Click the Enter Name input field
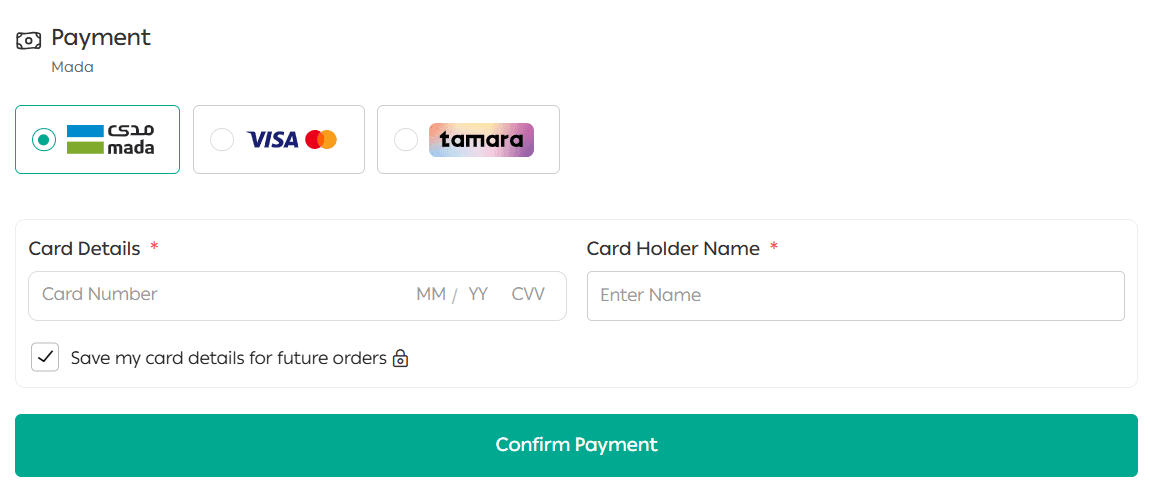 855,296
